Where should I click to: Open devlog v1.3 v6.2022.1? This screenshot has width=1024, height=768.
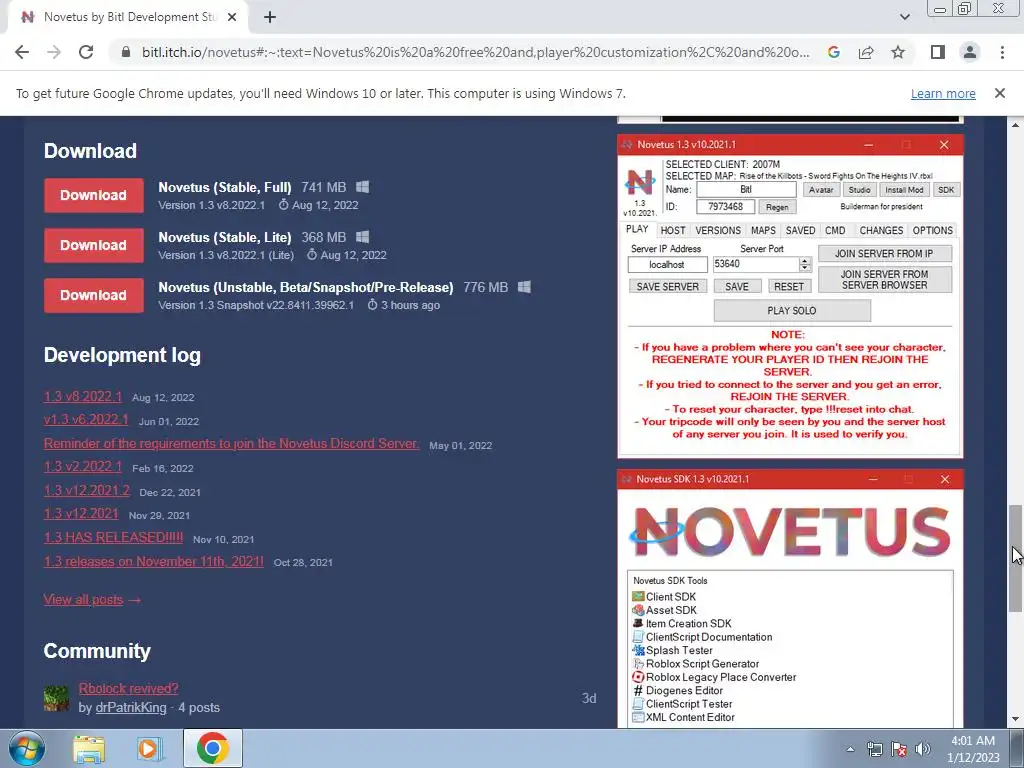(x=86, y=419)
